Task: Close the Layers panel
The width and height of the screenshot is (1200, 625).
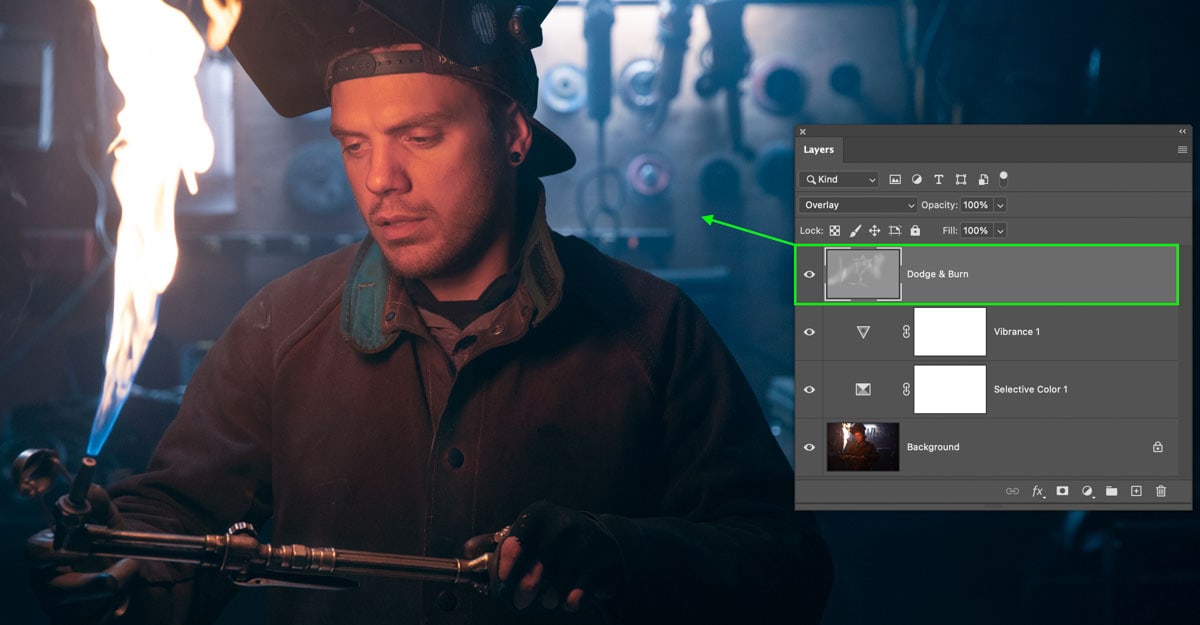Action: (803, 131)
